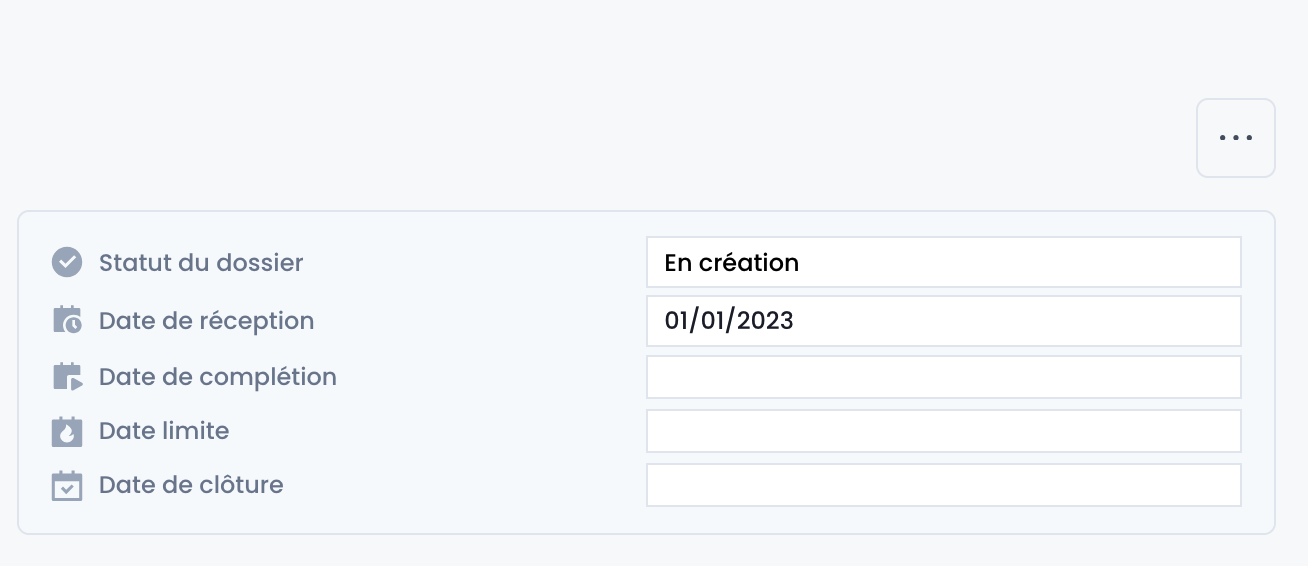This screenshot has width=1308, height=566.
Task: Click the empty Date de complétion field
Action: (x=943, y=377)
